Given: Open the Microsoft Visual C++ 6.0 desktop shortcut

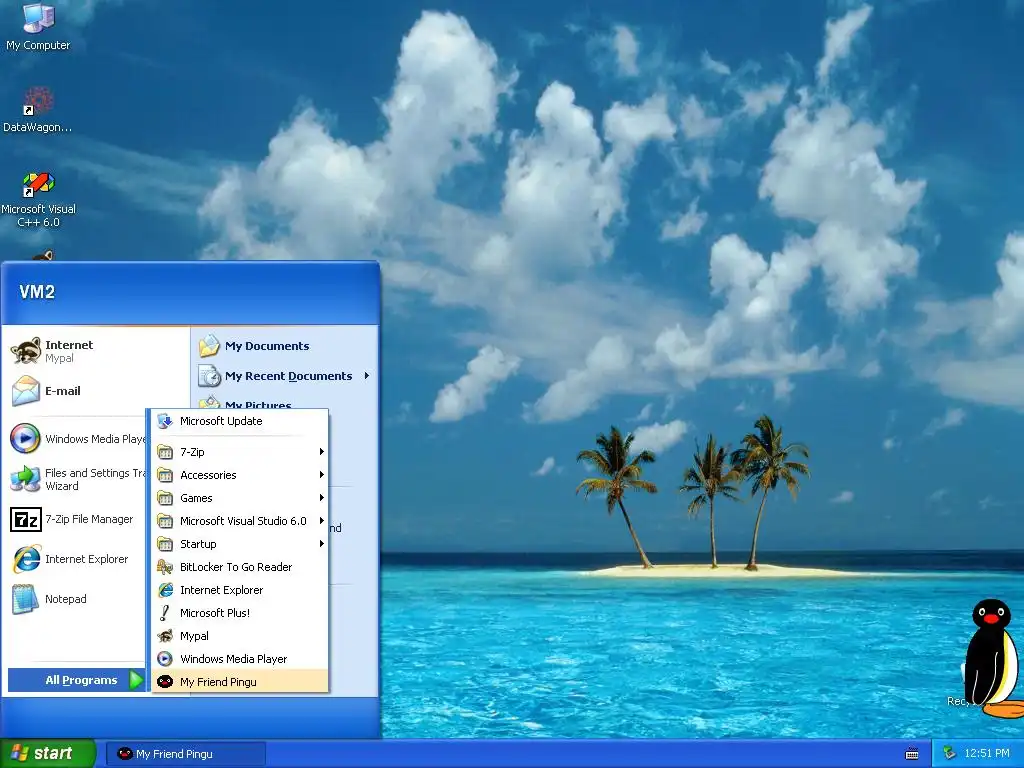Looking at the screenshot, I should (38, 199).
